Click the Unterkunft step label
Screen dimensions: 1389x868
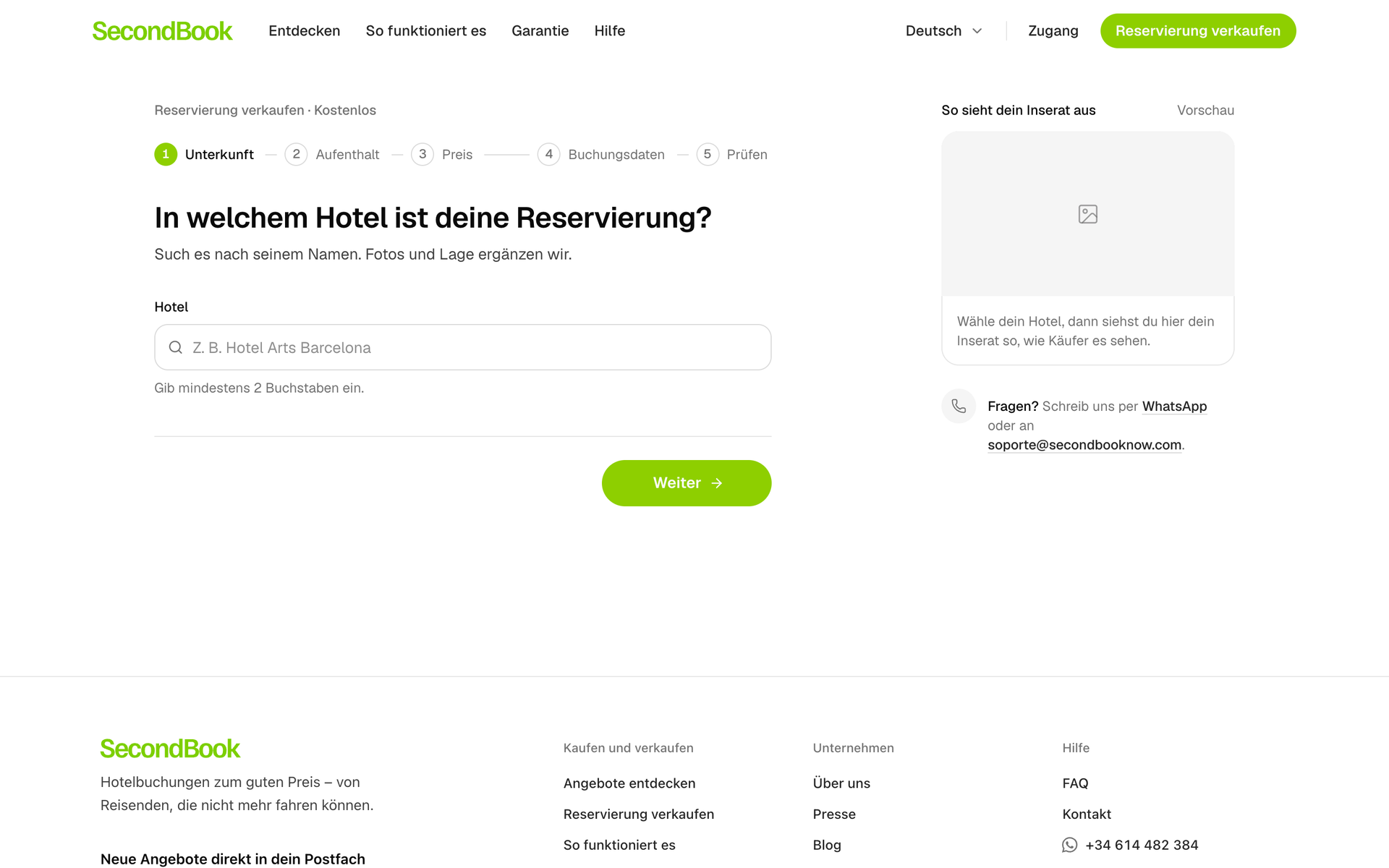[x=219, y=154]
